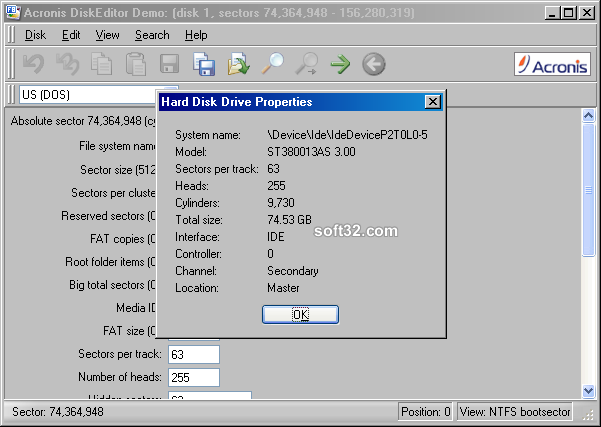Click the interface value IDE
The width and height of the screenshot is (601, 427).
276,237
